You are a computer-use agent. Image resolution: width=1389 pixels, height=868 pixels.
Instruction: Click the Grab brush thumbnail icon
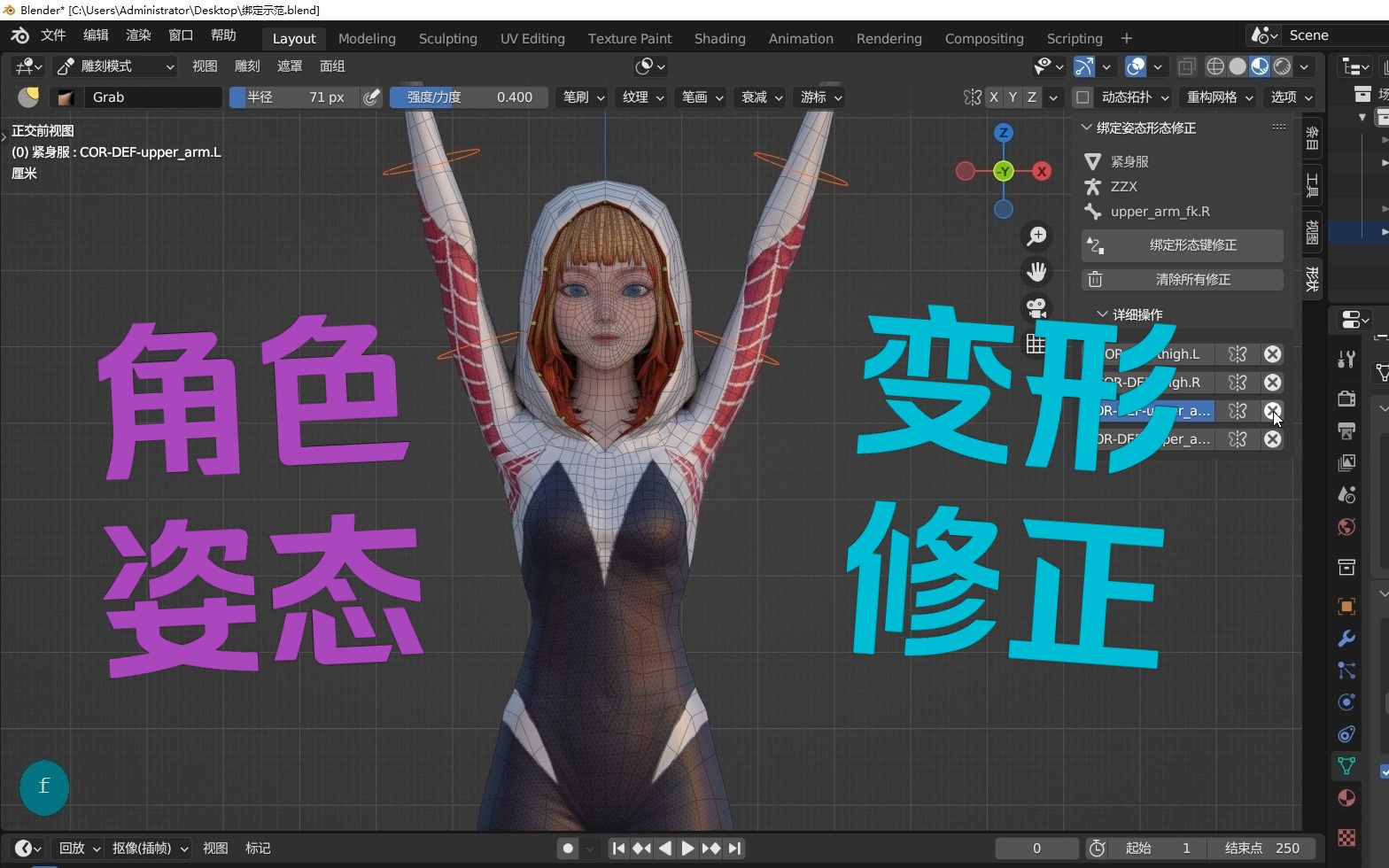pyautogui.click(x=65, y=97)
